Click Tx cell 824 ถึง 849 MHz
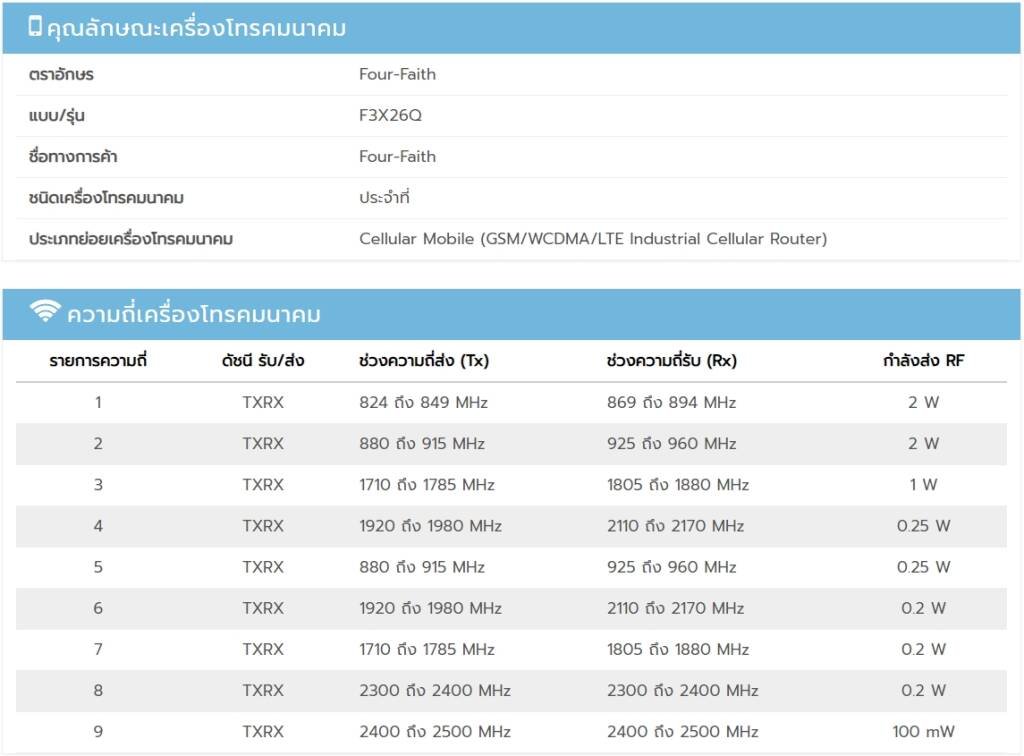The image size is (1024, 756). click(423, 402)
